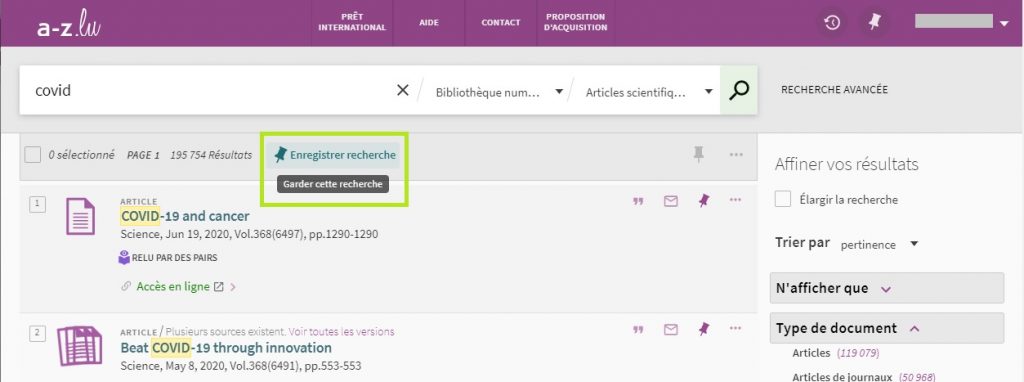This screenshot has width=1024, height=382.
Task: Open the Articles scientifiq… dropdown
Action: (649, 92)
